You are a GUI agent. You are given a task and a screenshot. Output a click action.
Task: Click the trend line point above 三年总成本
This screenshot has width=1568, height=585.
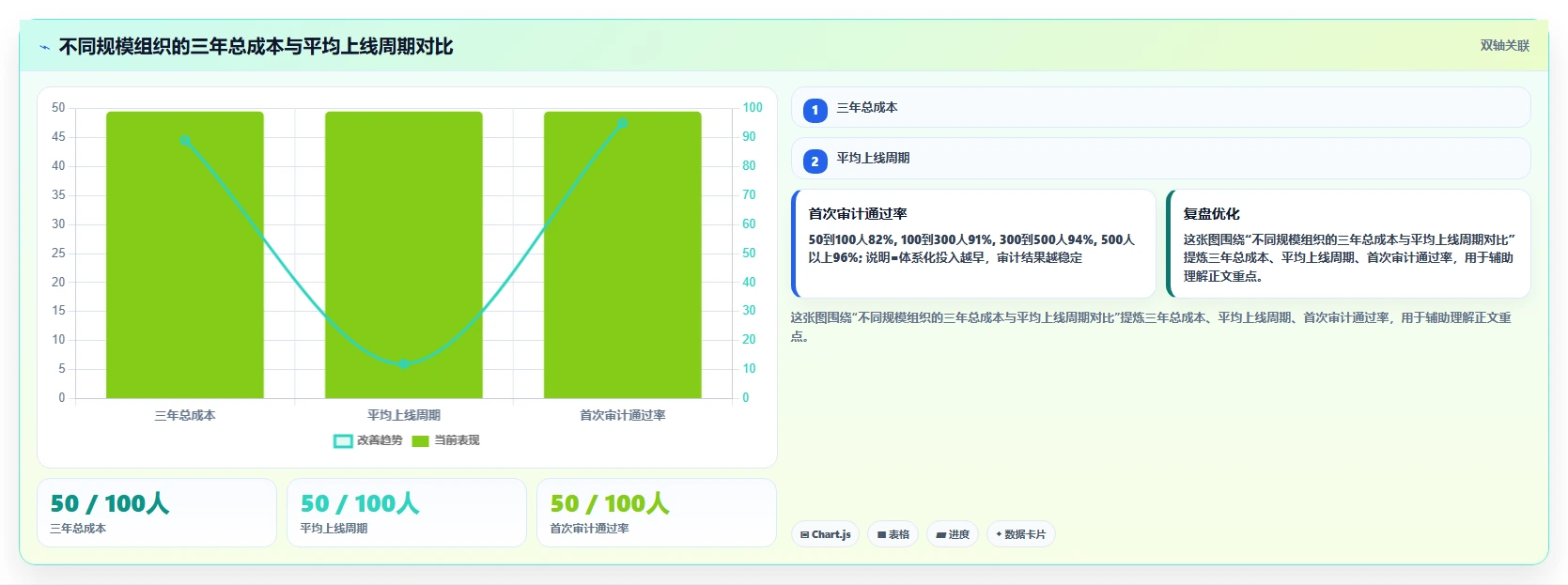click(x=185, y=141)
